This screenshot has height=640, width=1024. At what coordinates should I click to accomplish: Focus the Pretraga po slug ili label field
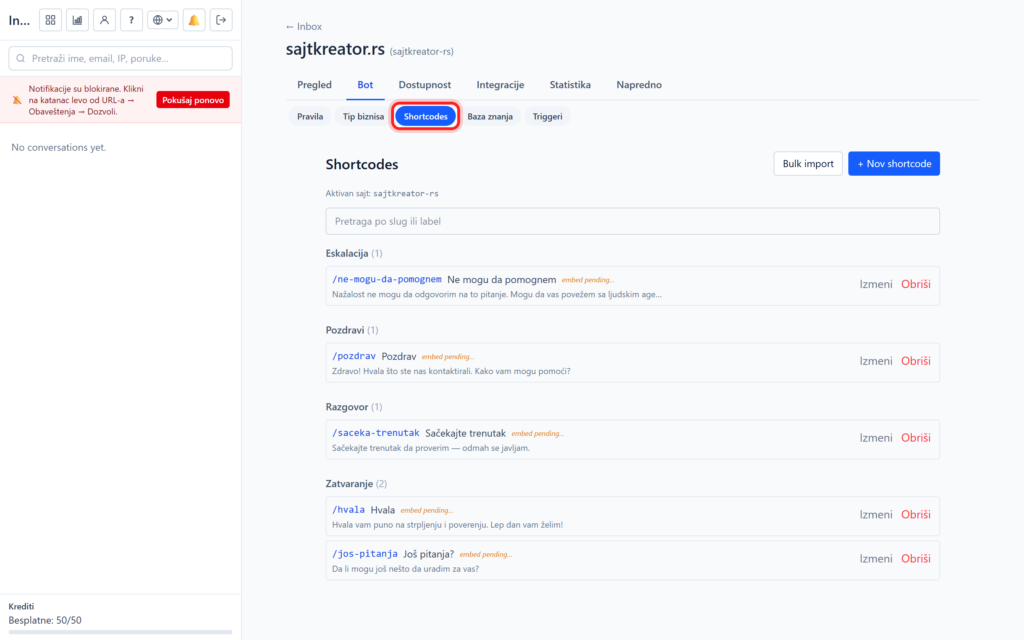pos(632,221)
